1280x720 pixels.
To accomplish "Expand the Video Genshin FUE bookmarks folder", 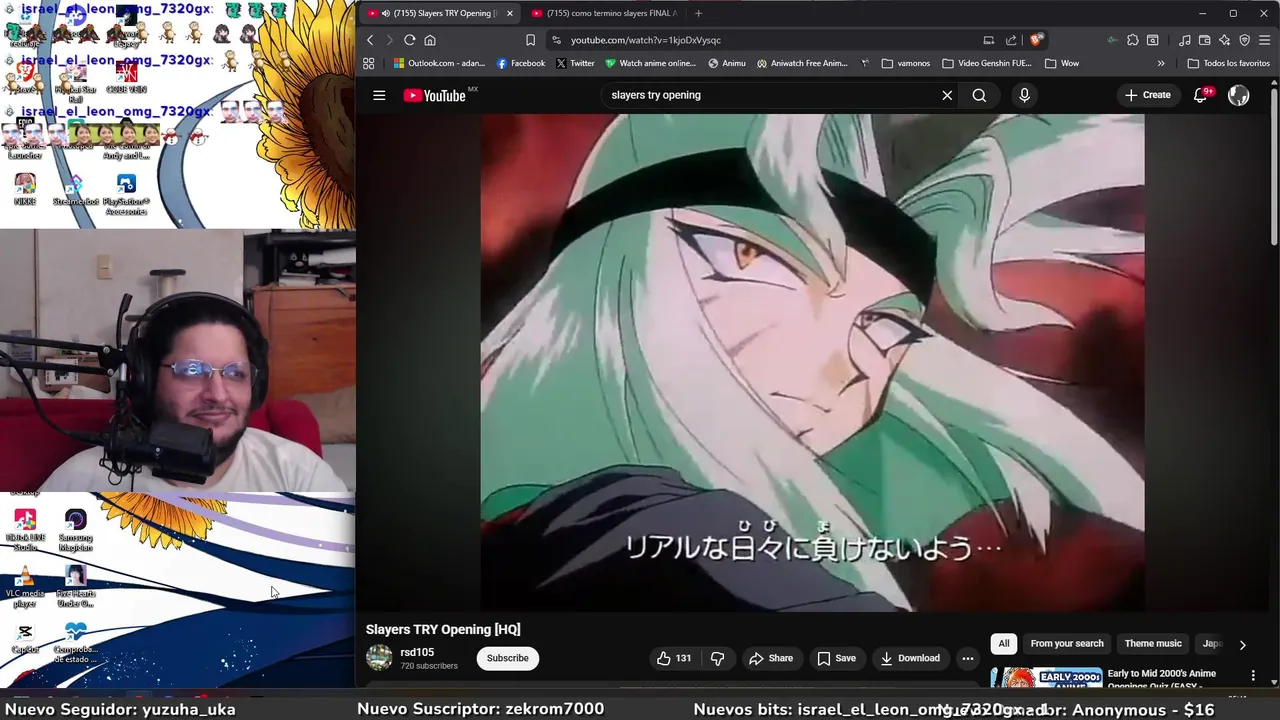I will point(987,63).
